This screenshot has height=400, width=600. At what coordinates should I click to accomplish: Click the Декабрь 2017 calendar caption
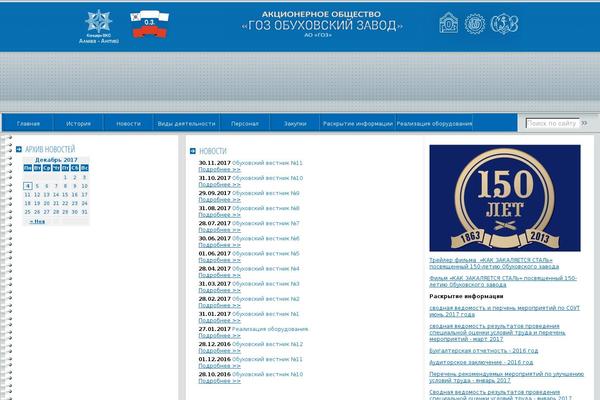pos(56,160)
